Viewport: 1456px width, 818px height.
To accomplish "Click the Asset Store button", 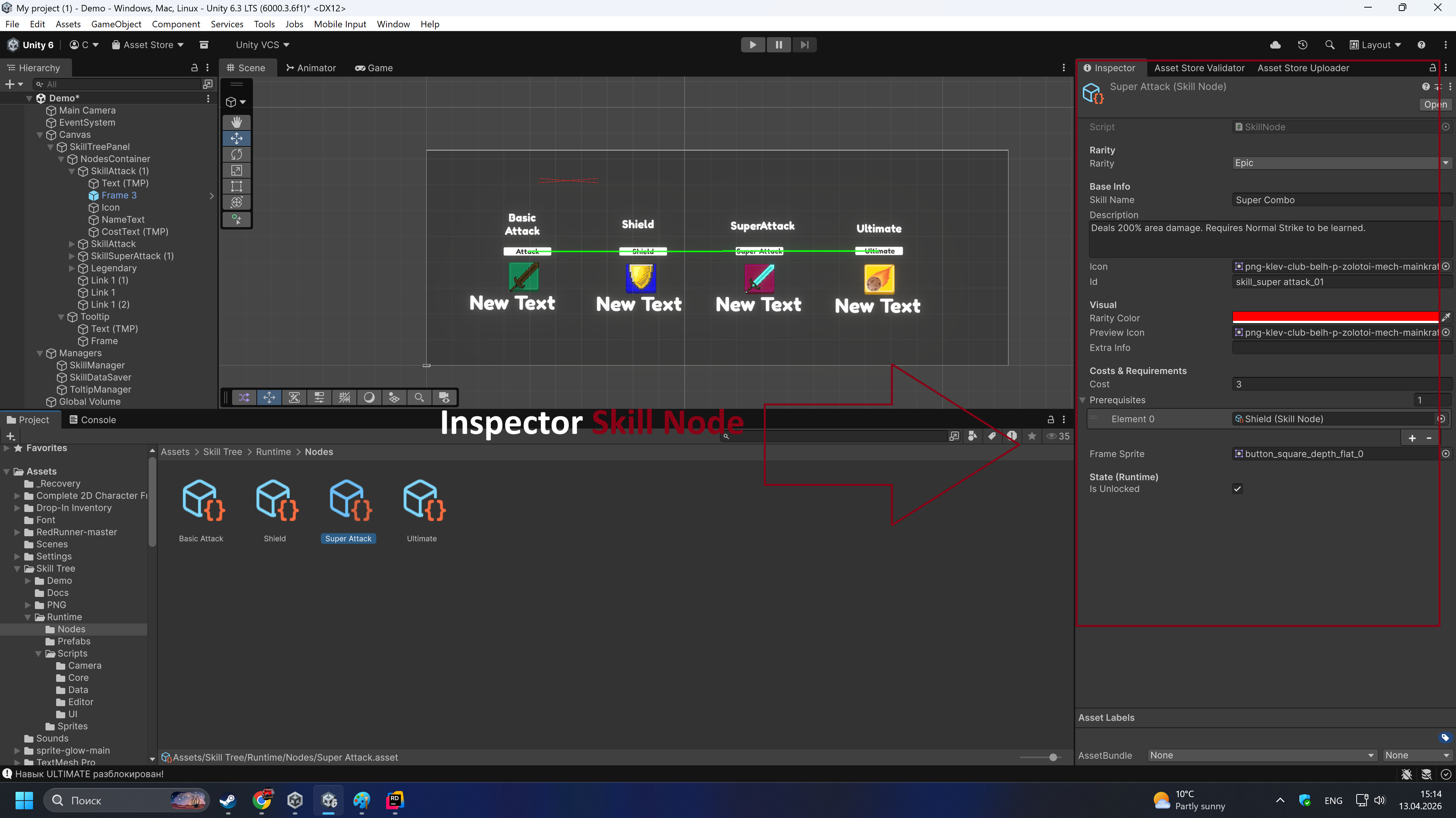I will (148, 45).
